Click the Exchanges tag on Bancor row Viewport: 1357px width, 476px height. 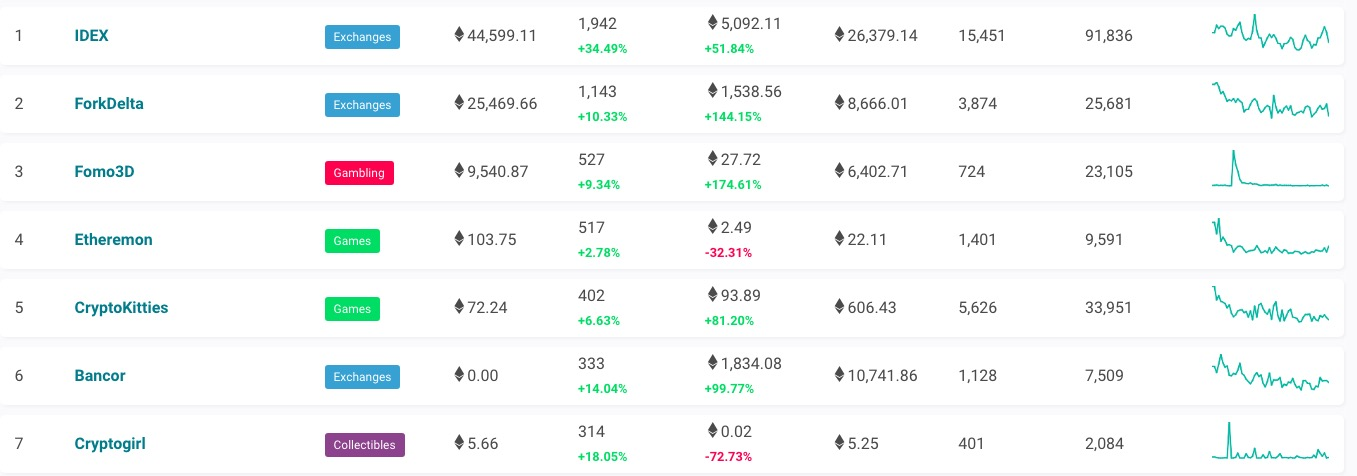[x=362, y=377]
